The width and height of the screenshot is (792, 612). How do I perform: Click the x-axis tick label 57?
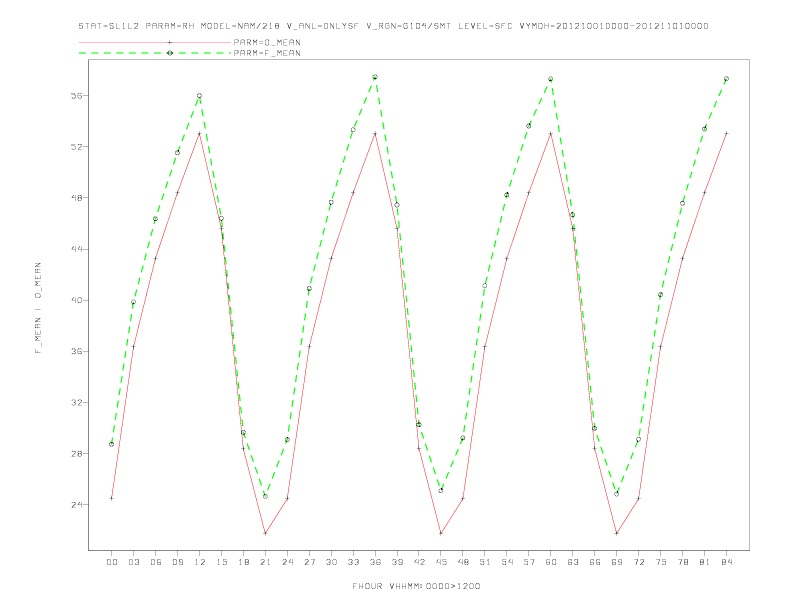[529, 562]
